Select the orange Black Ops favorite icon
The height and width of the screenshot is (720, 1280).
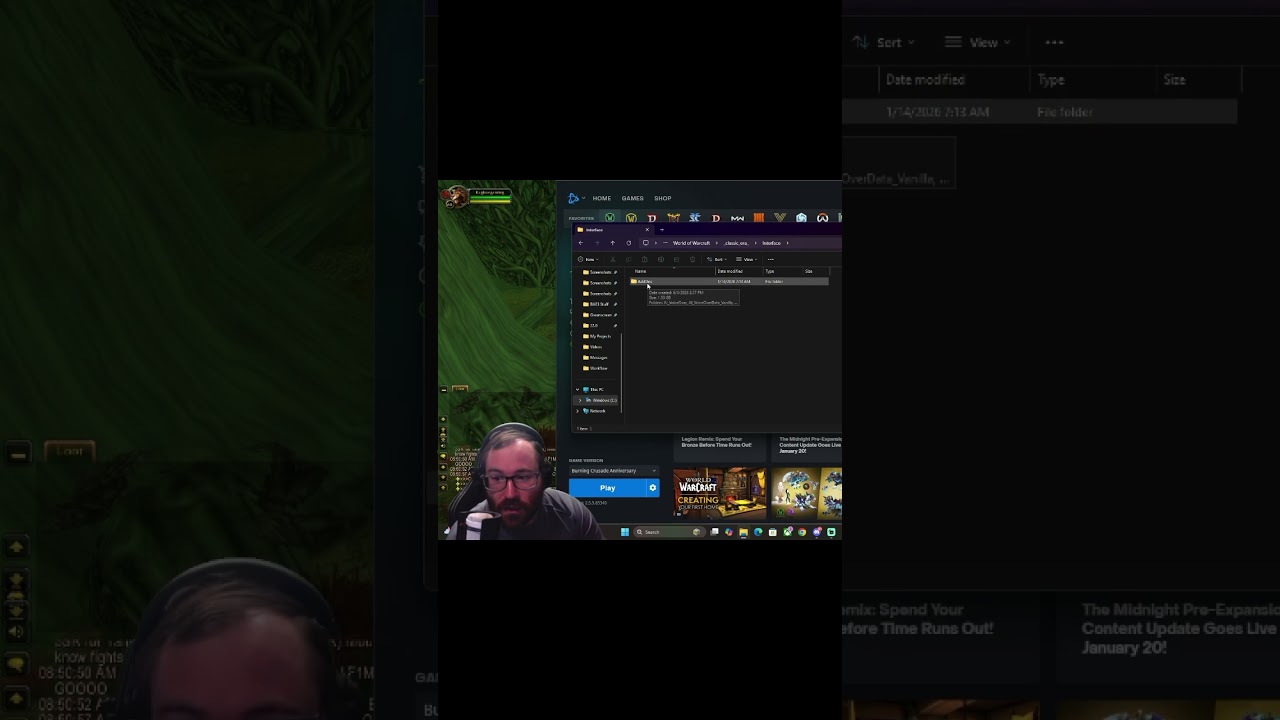[x=759, y=218]
